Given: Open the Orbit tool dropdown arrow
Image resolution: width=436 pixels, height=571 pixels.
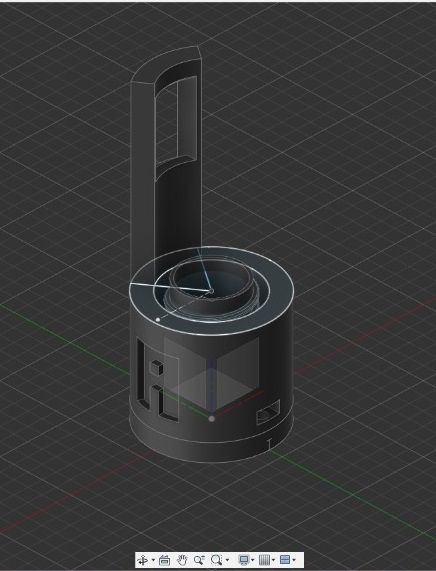Looking at the screenshot, I should point(153,560).
